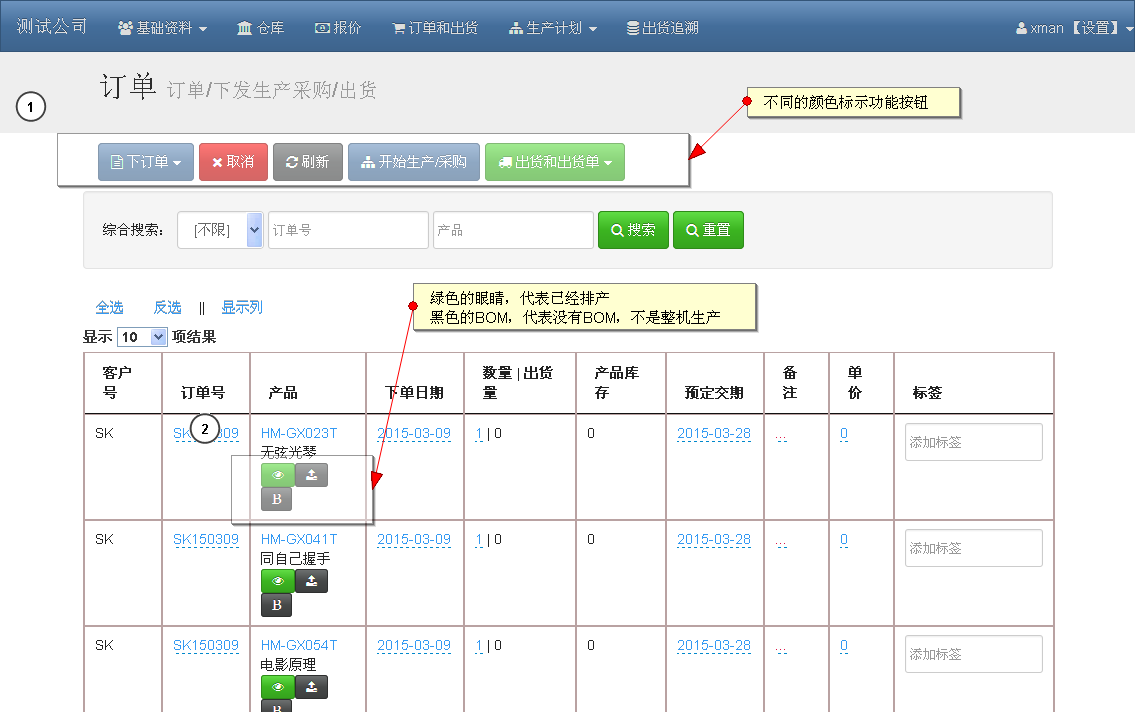
Task: Click the BOM icon under HM-GX023T
Action: tap(277, 499)
